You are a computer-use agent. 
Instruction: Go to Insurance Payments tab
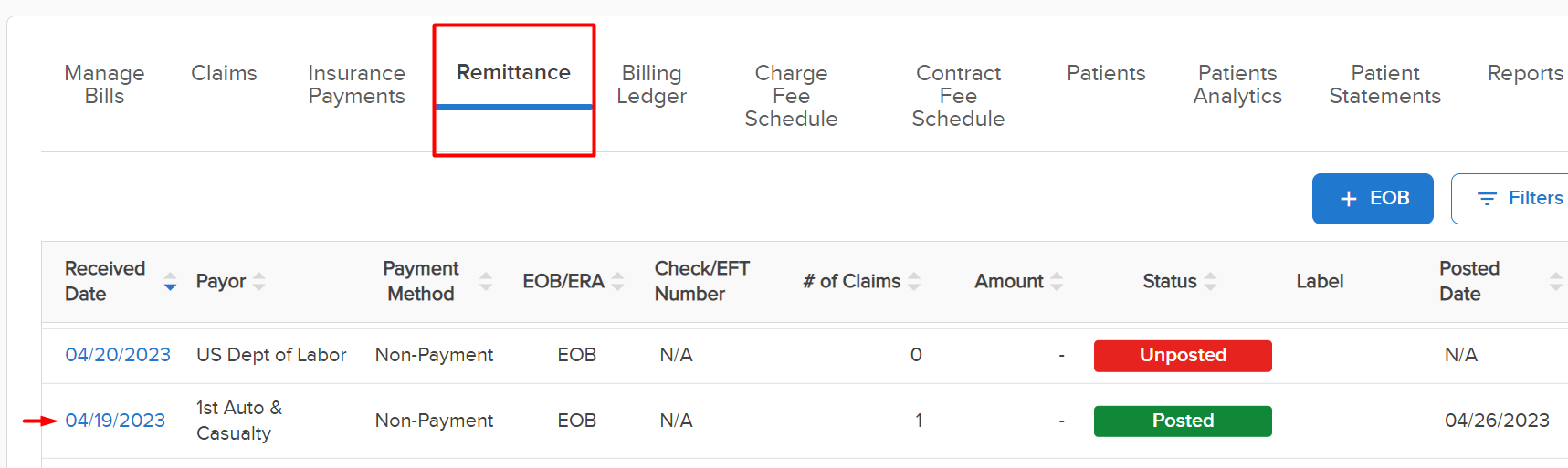pos(356,84)
